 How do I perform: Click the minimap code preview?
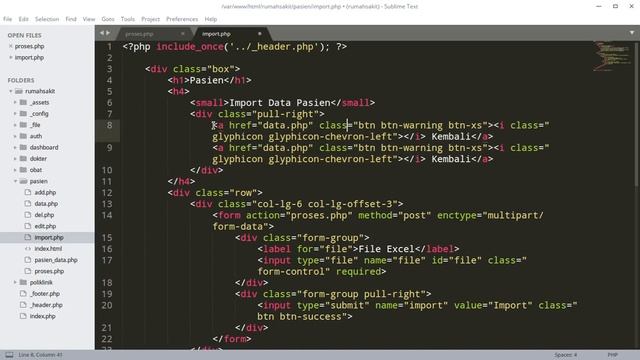coord(611,56)
